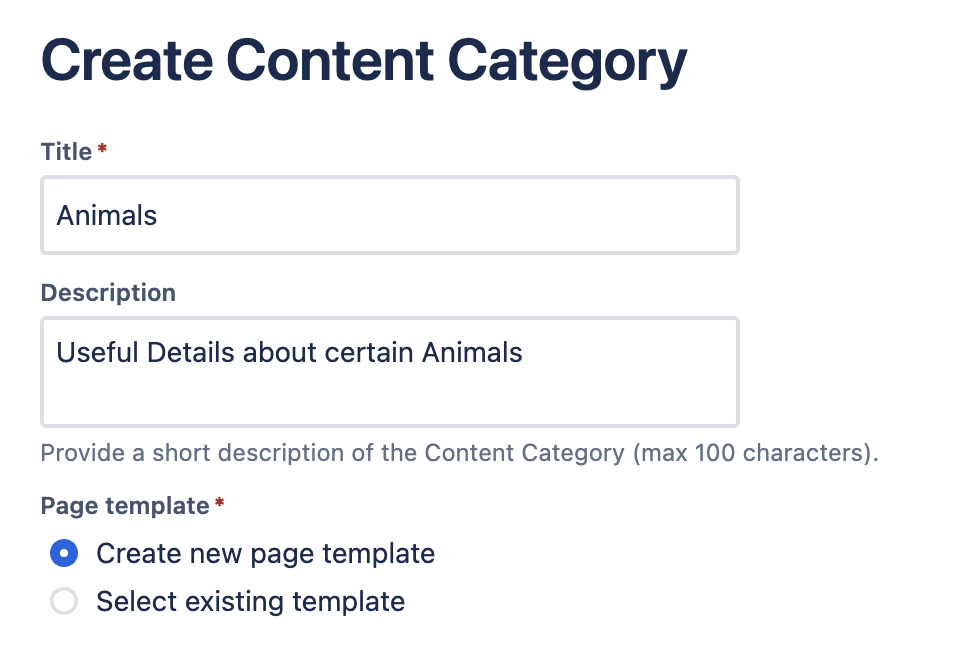Click the "Create Content Category" heading
This screenshot has width=972, height=650.
pyautogui.click(x=364, y=62)
